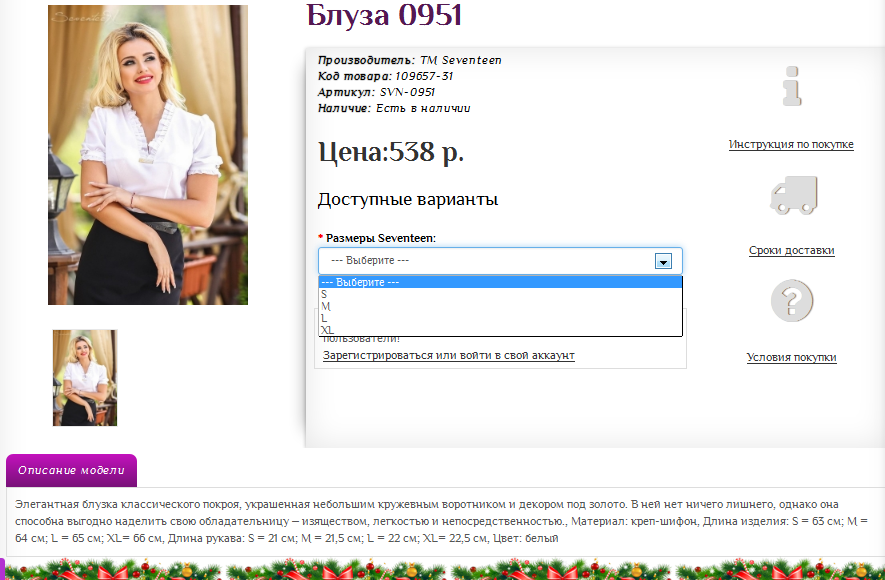Open the Сроки доставки link
Viewport: 885px width, 580px height.
pyautogui.click(x=791, y=251)
